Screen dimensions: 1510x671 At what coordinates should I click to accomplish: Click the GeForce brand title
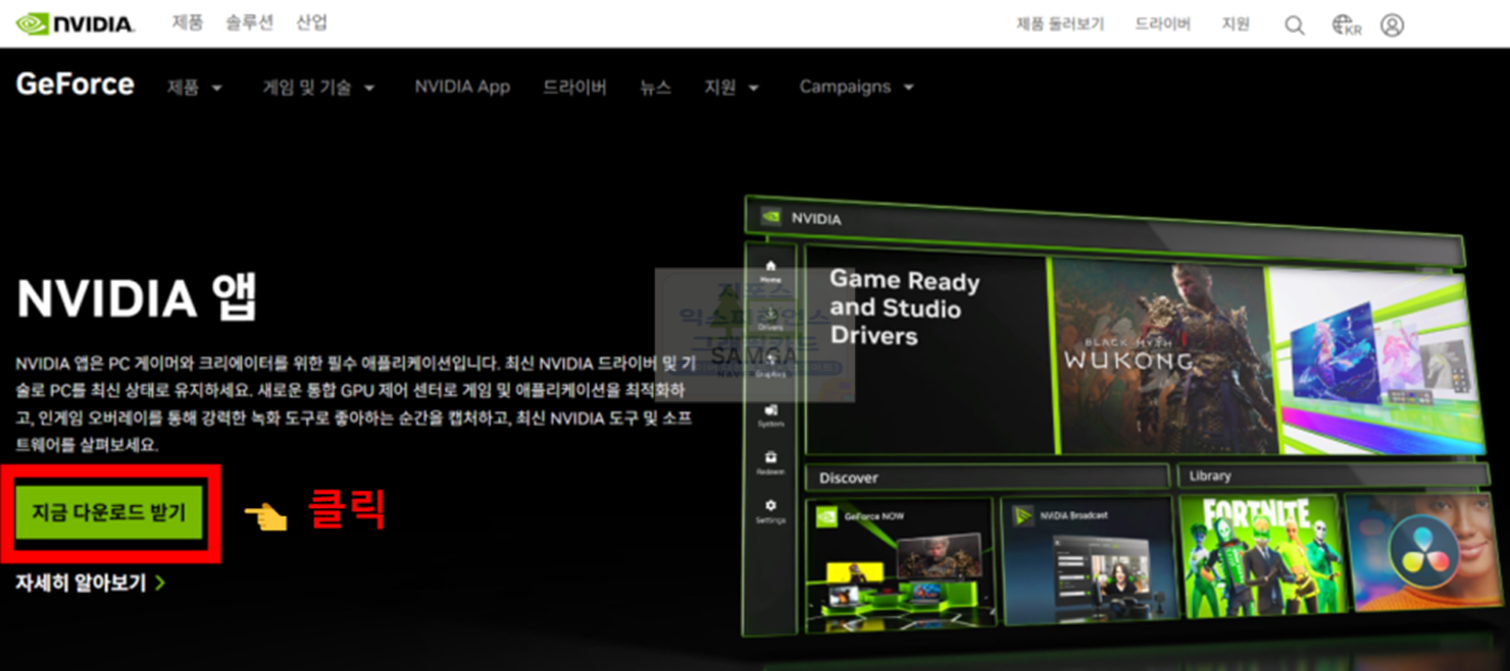tap(75, 84)
